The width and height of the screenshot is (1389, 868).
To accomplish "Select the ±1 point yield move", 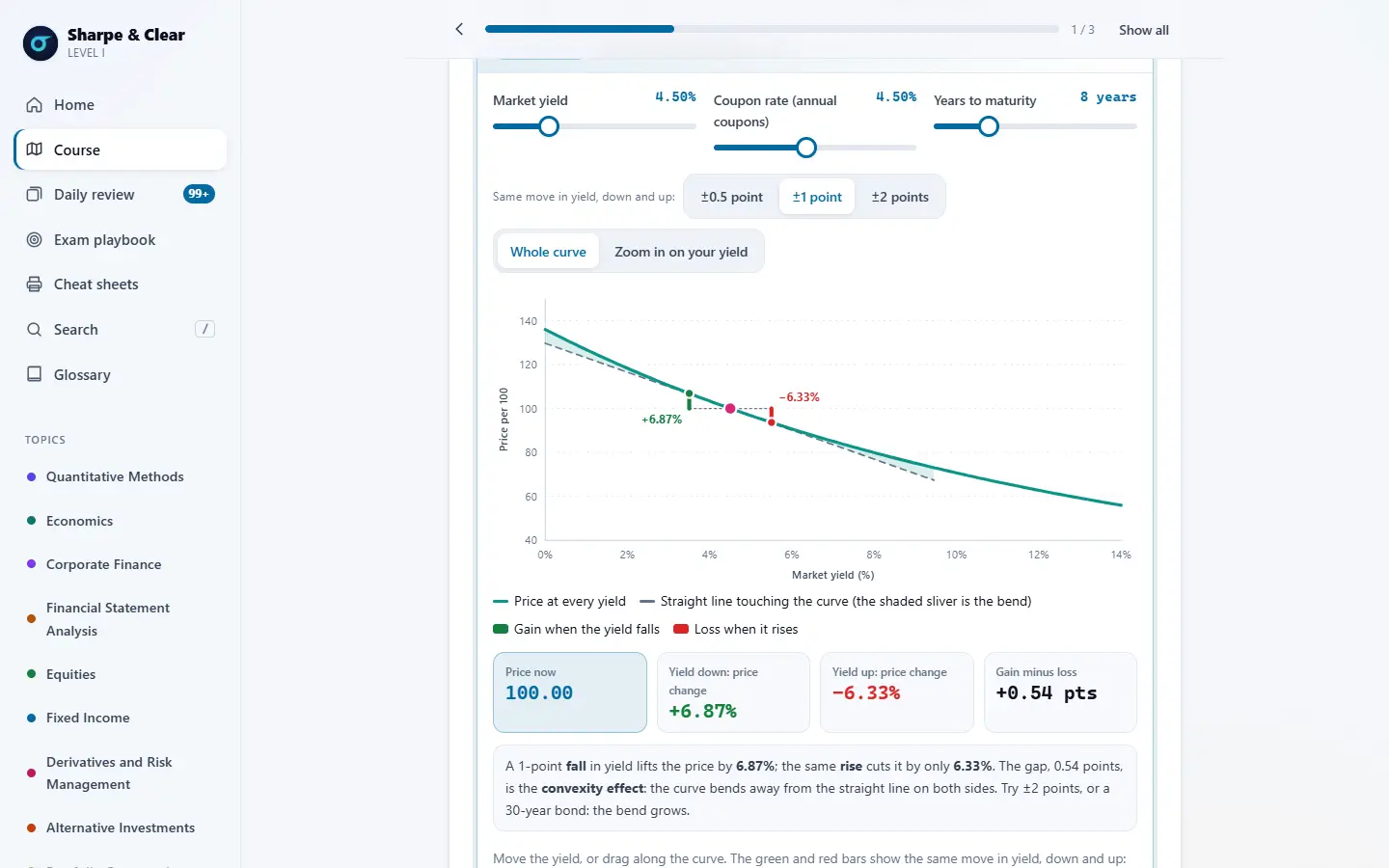I will 817,197.
